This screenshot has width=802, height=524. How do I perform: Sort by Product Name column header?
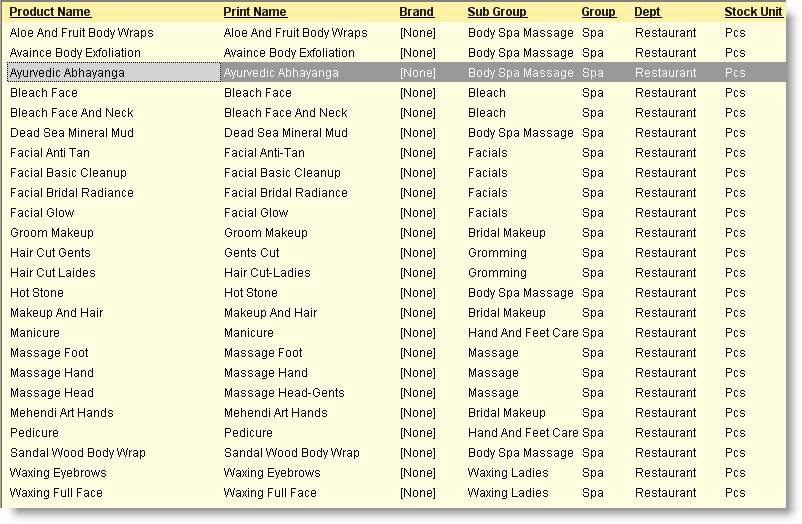[50, 12]
